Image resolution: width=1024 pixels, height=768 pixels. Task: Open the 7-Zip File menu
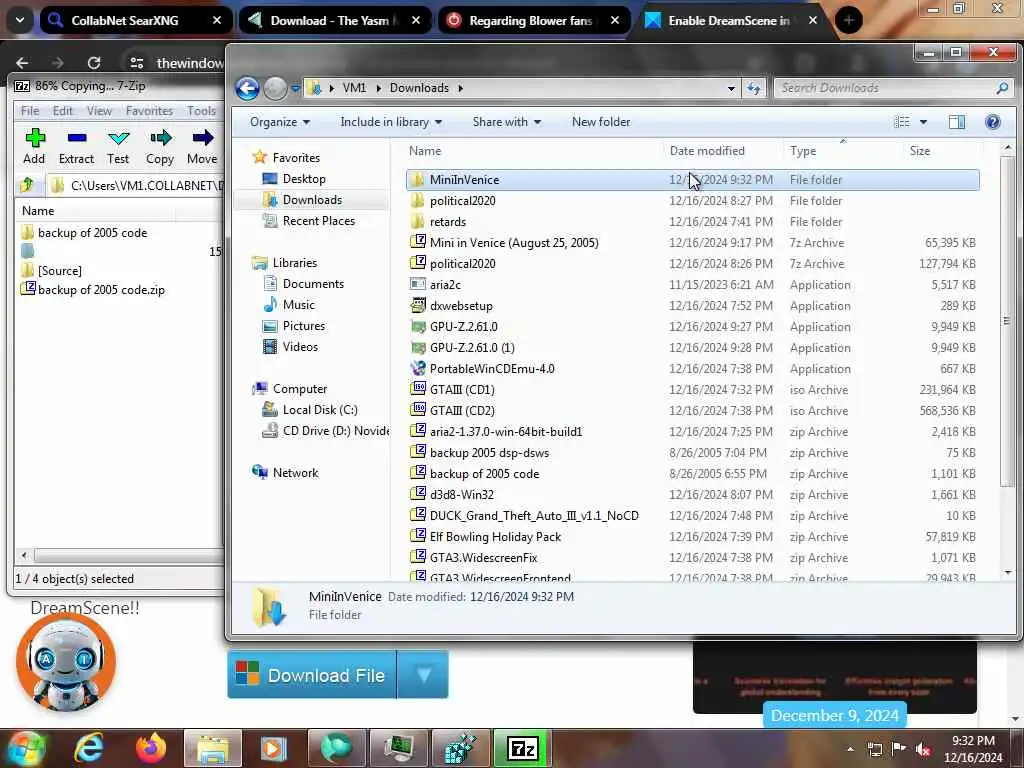[x=29, y=110]
